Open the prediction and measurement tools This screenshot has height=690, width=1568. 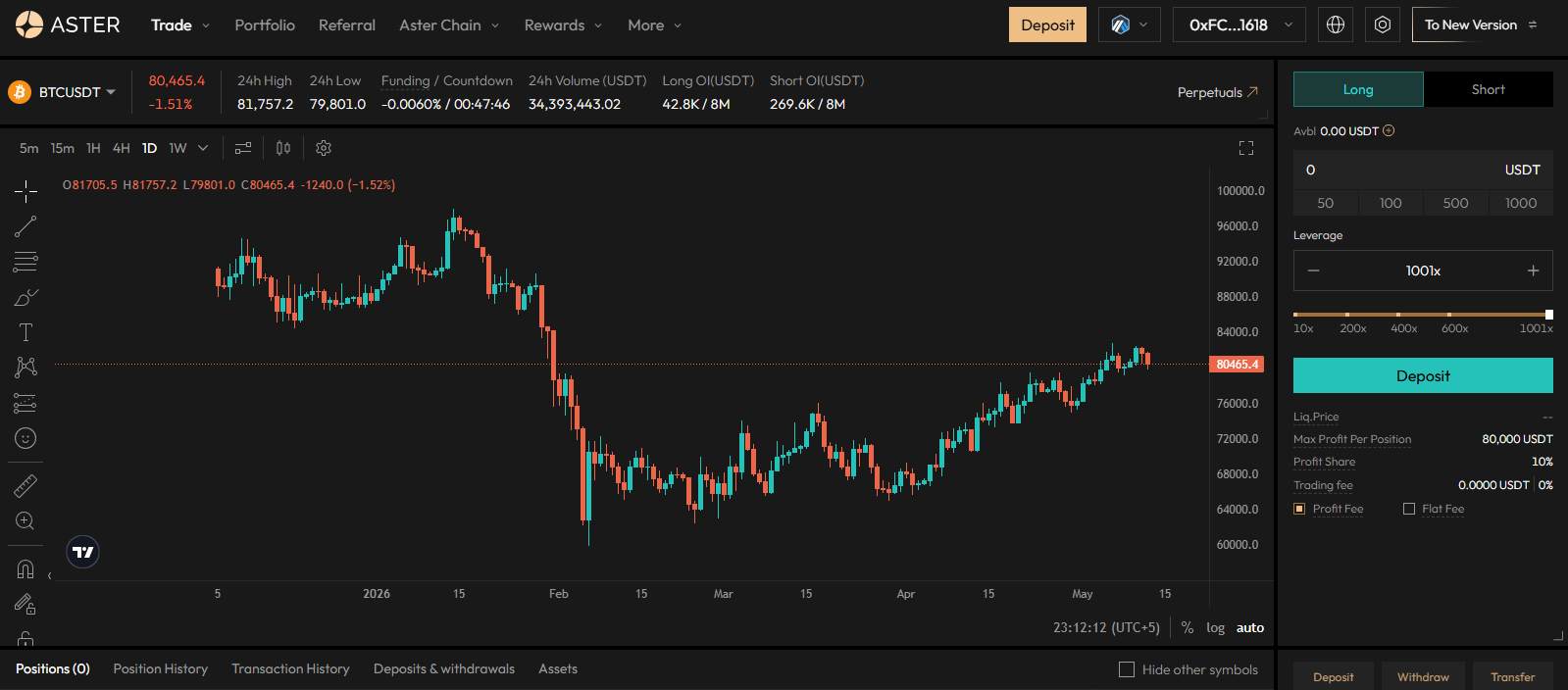[x=25, y=403]
